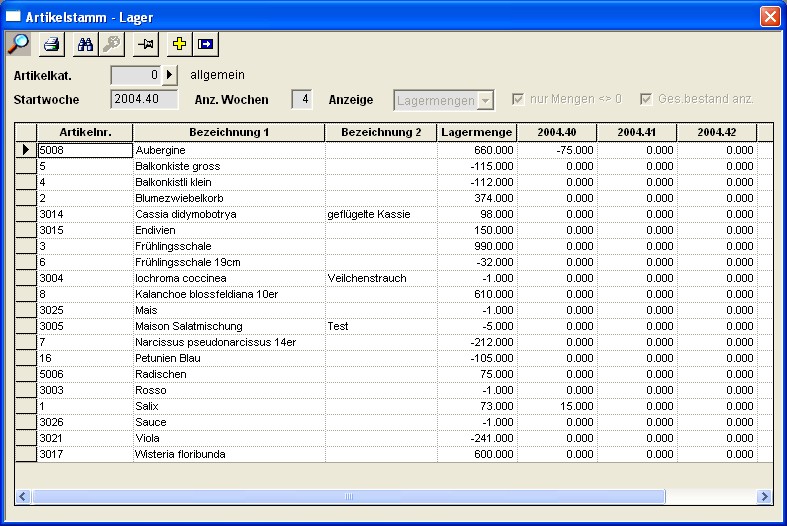
Task: Click the 'Radischen' cell
Action: [229, 374]
